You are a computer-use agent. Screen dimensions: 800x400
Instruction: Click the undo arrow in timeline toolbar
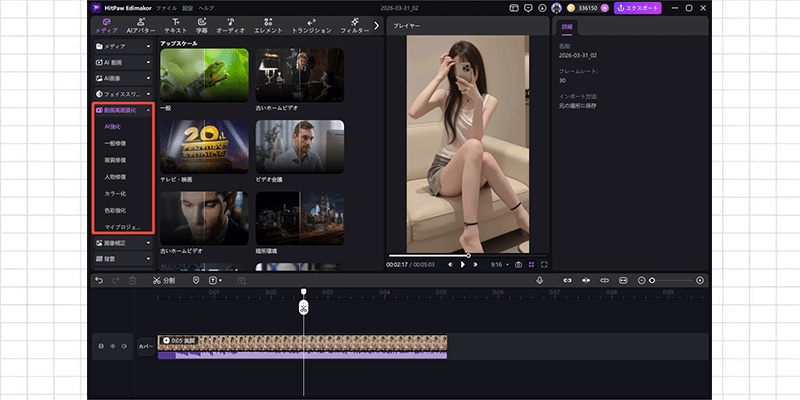(x=99, y=281)
